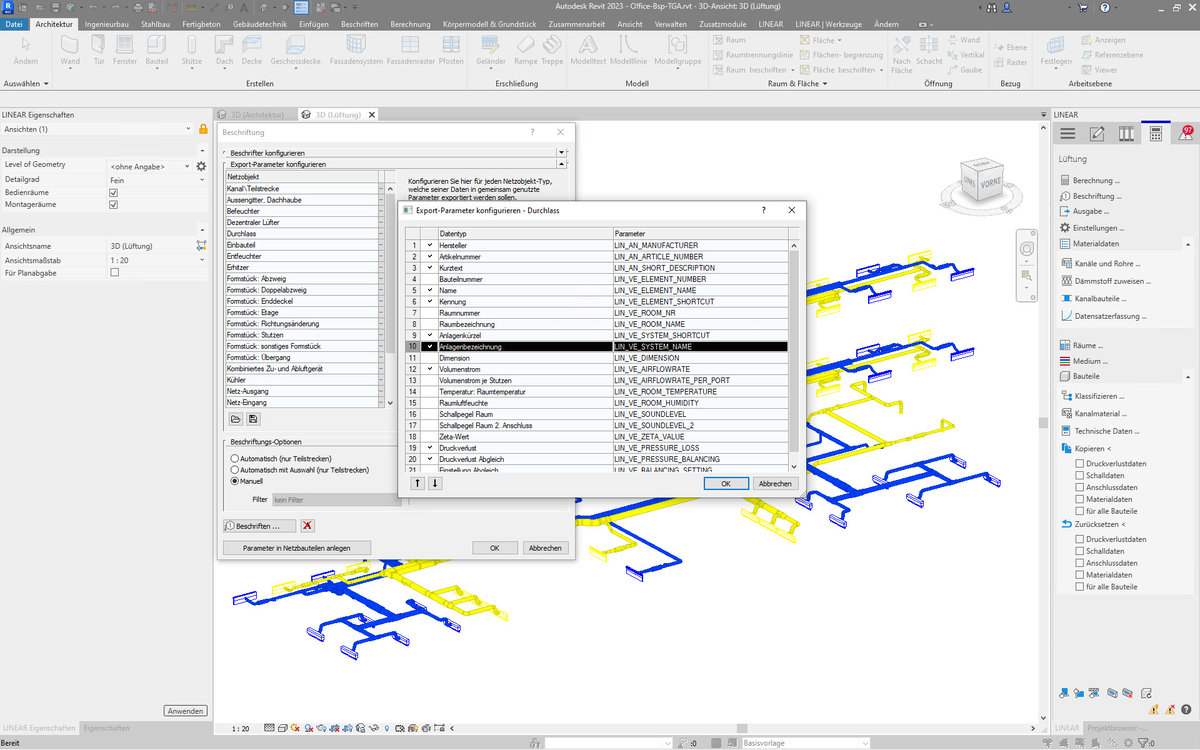Click the open folder icon below the Netzobjekt list
This screenshot has width=1200, height=750.
tap(236, 419)
